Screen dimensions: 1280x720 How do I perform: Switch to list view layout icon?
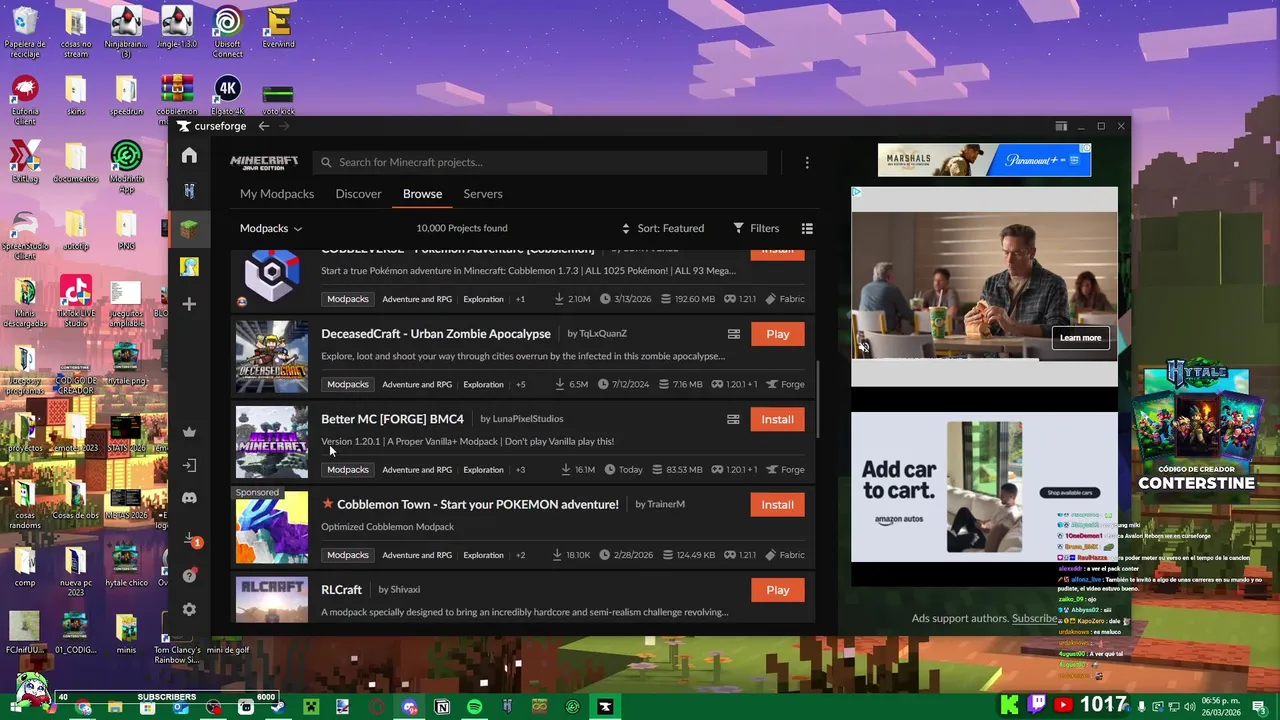click(x=807, y=228)
